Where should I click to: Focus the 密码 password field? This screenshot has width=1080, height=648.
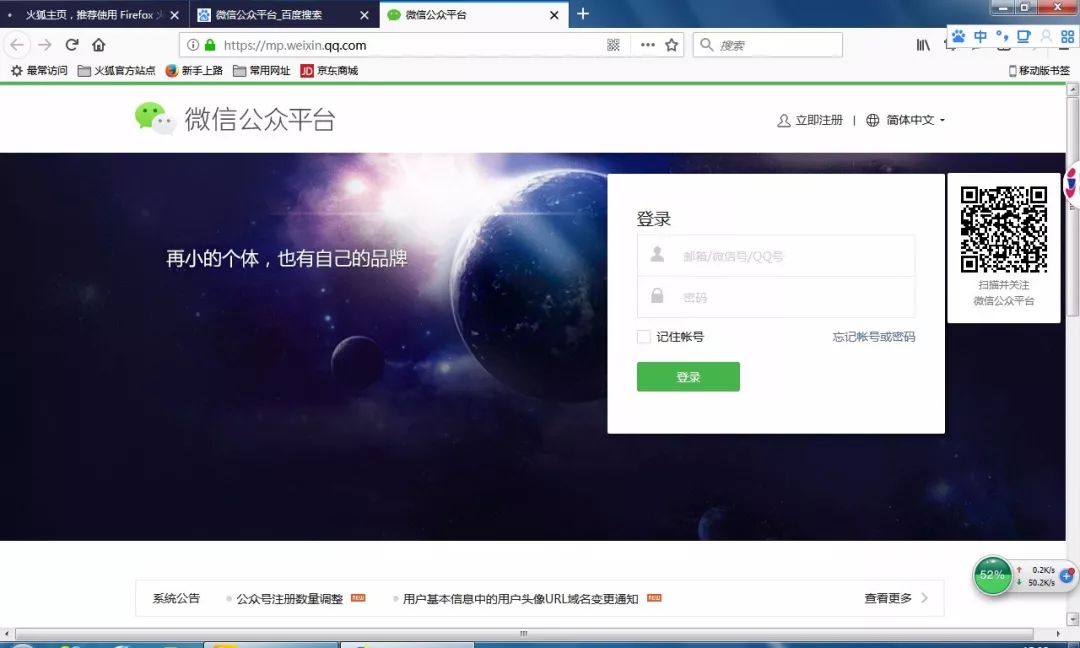(x=776, y=297)
